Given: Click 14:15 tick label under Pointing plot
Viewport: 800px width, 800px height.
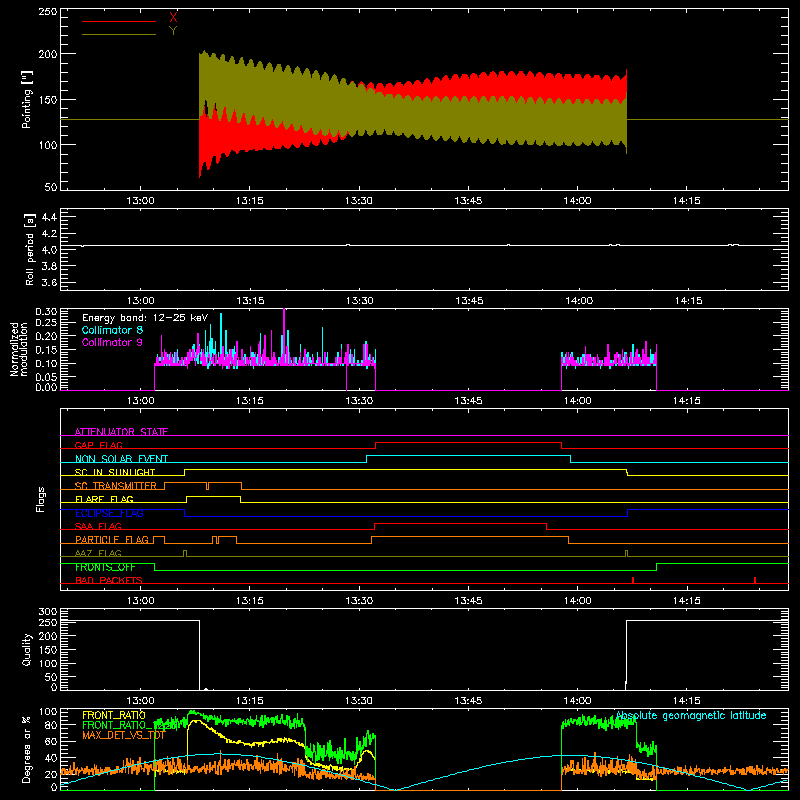Looking at the screenshot, I should [687, 201].
